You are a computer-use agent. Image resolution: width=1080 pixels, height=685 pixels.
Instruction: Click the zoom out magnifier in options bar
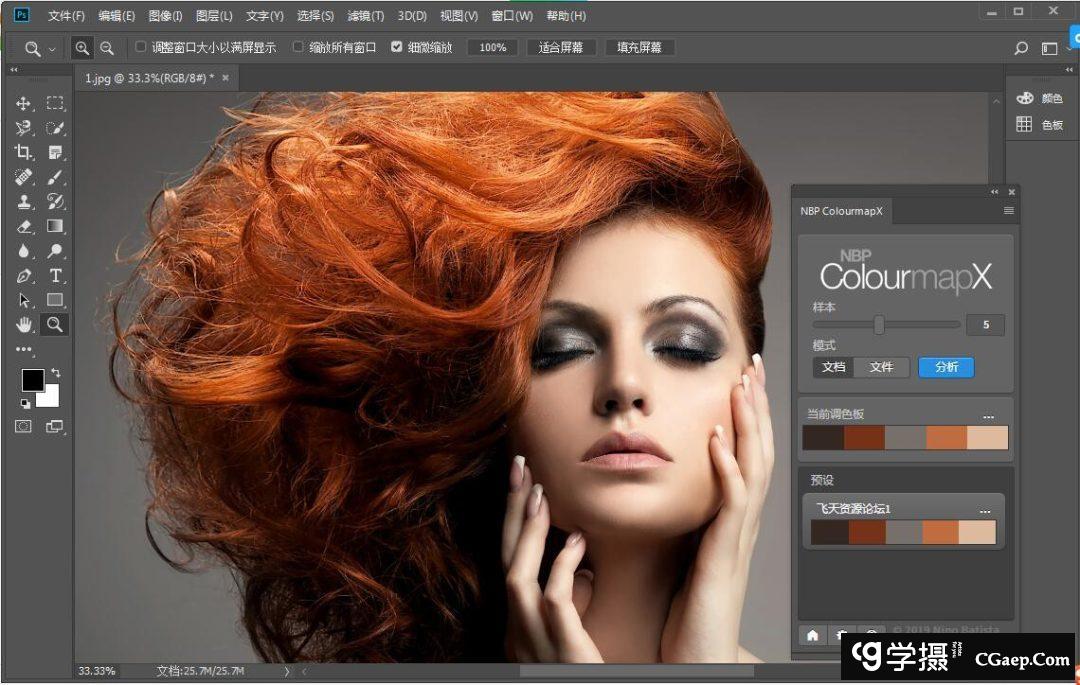tap(107, 48)
